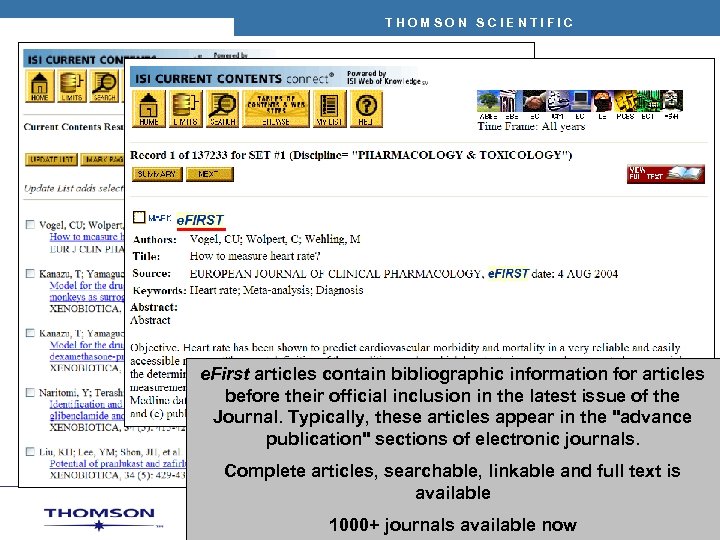This screenshot has width=720, height=540.
Task: Click Home icon in back results window
Action: (39, 86)
